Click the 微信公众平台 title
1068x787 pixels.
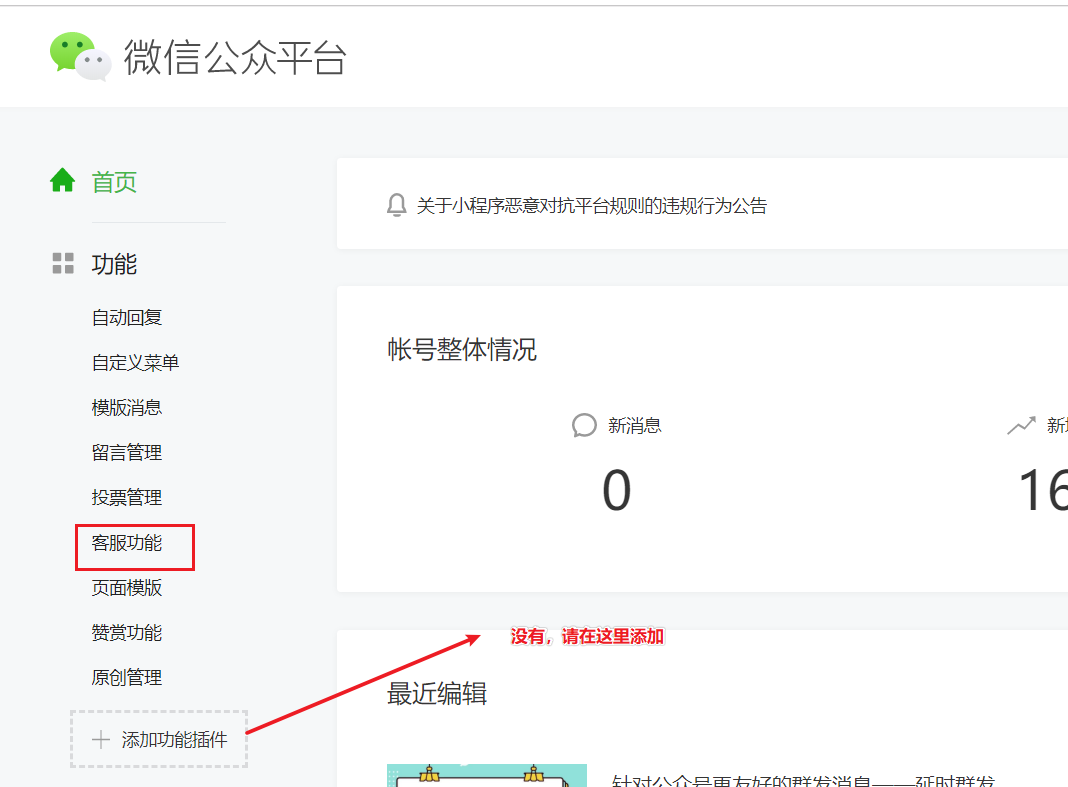tap(235, 57)
